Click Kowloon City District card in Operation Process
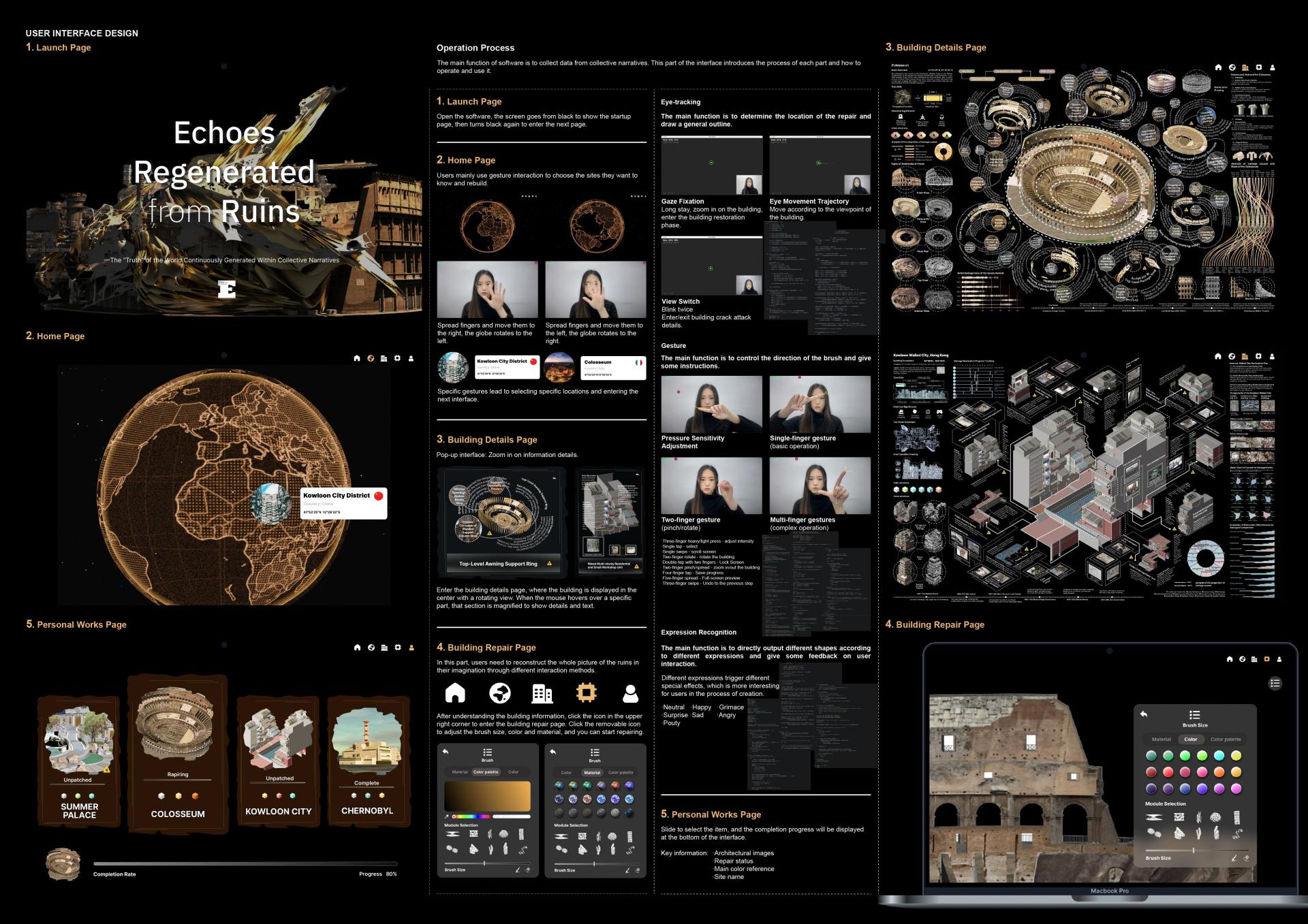This screenshot has width=1308, height=924. coord(508,368)
